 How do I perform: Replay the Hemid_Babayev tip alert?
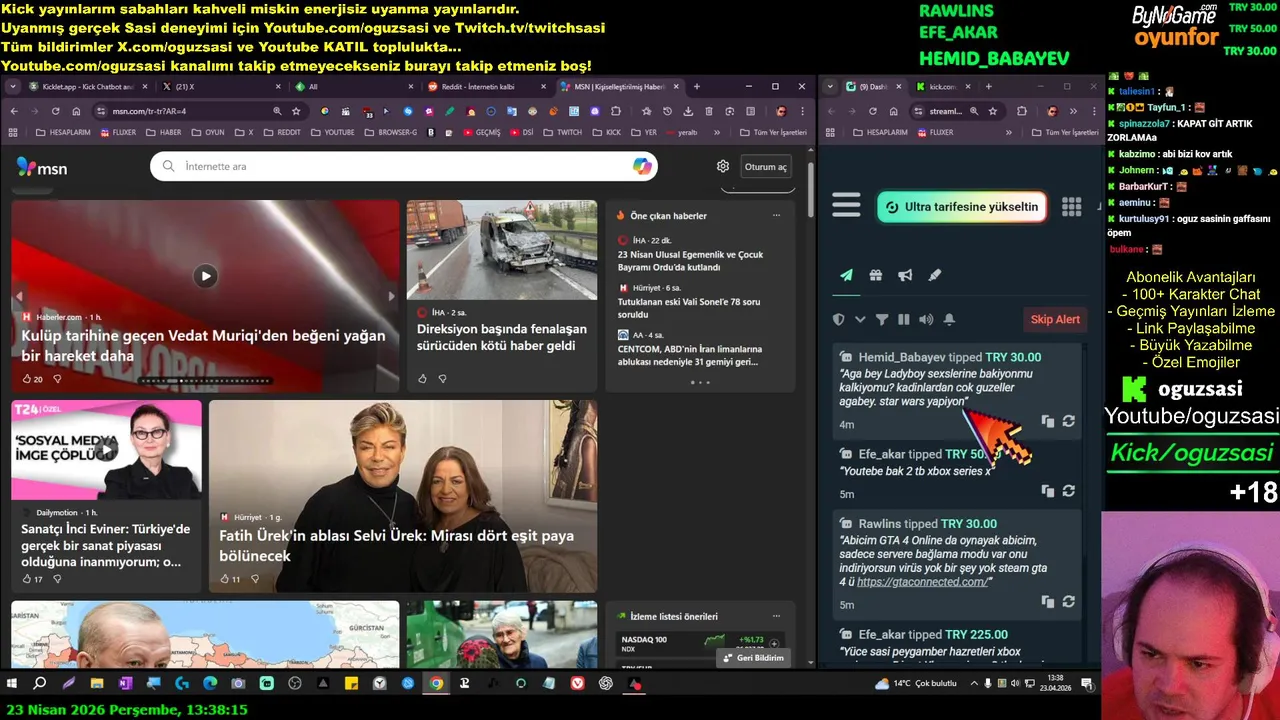click(x=1068, y=421)
